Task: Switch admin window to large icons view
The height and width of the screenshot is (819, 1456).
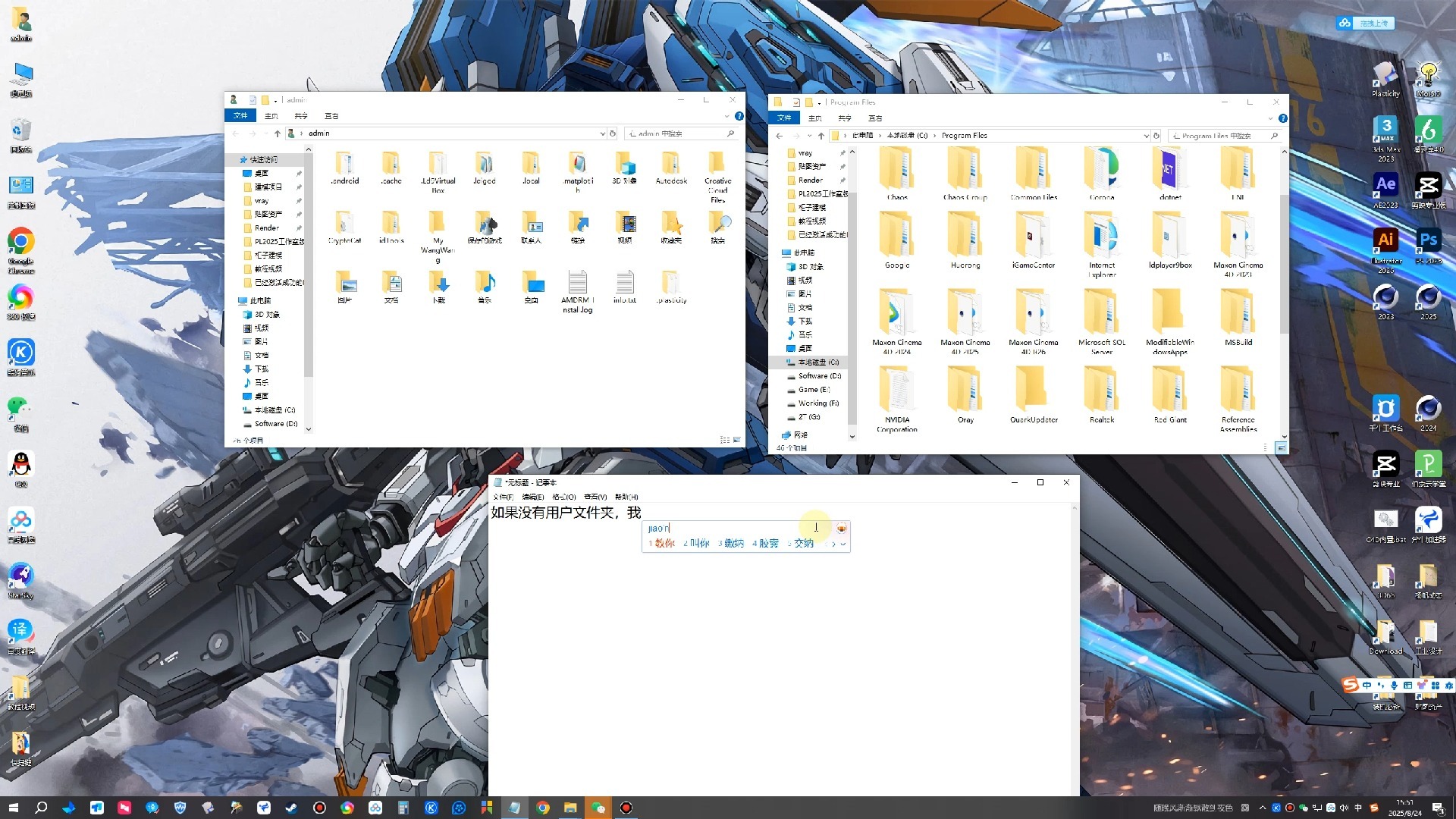Action: pyautogui.click(x=736, y=440)
